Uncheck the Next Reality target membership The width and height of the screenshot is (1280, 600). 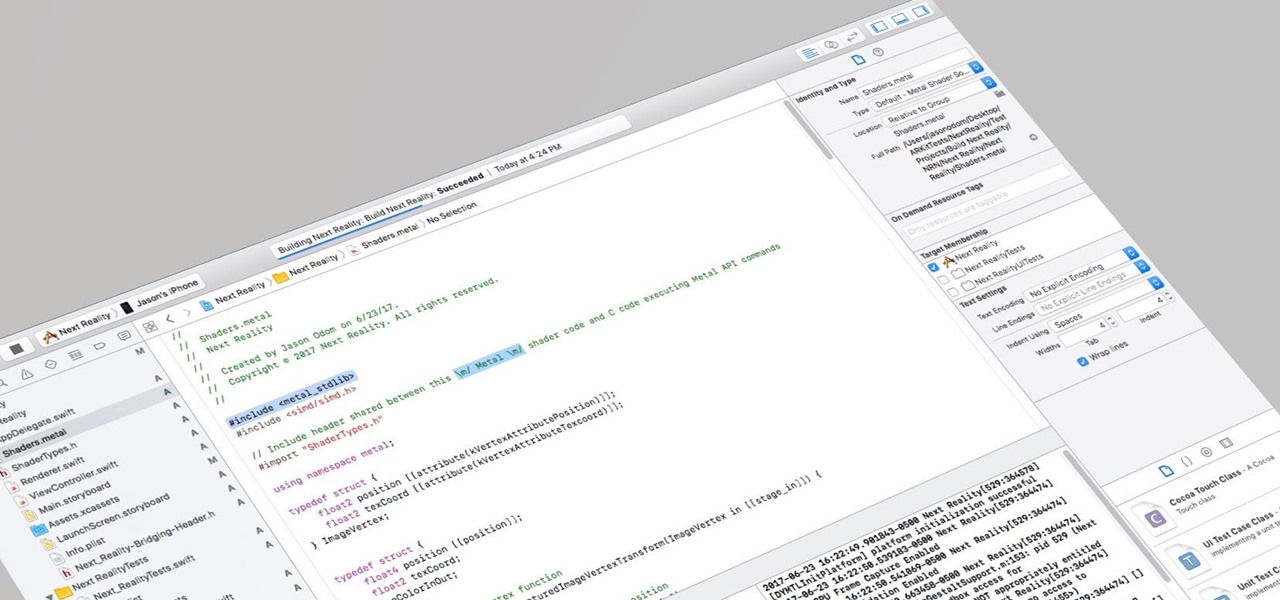[932, 267]
